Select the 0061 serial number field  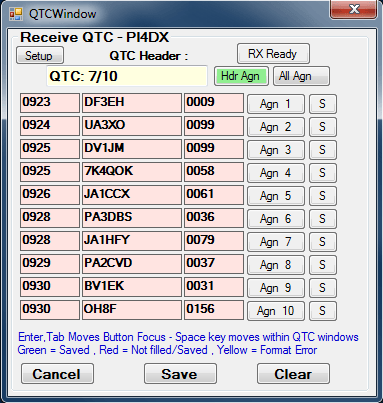click(214, 195)
